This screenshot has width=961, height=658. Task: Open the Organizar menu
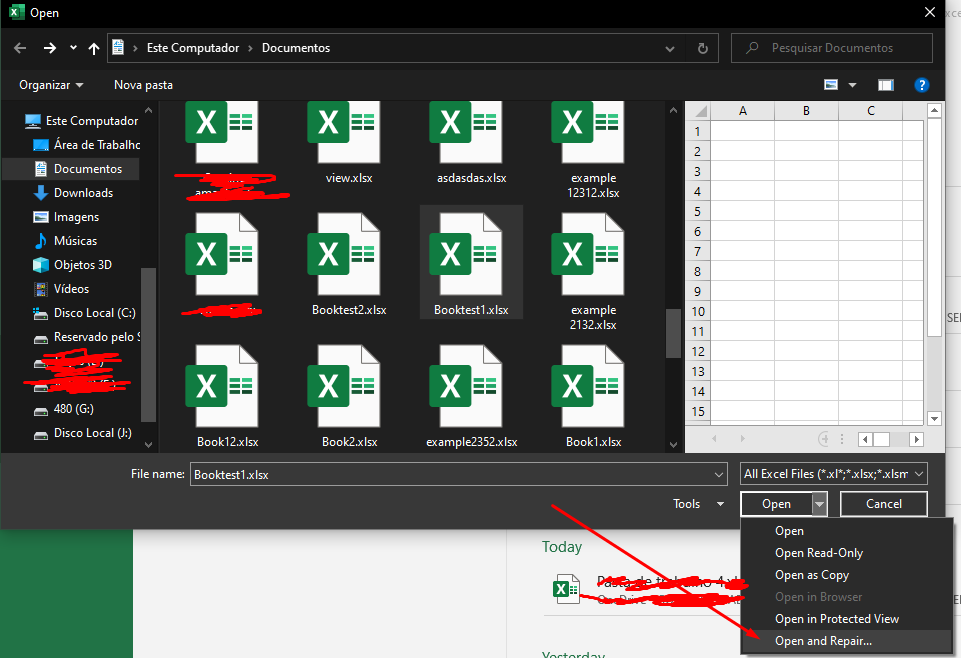51,85
